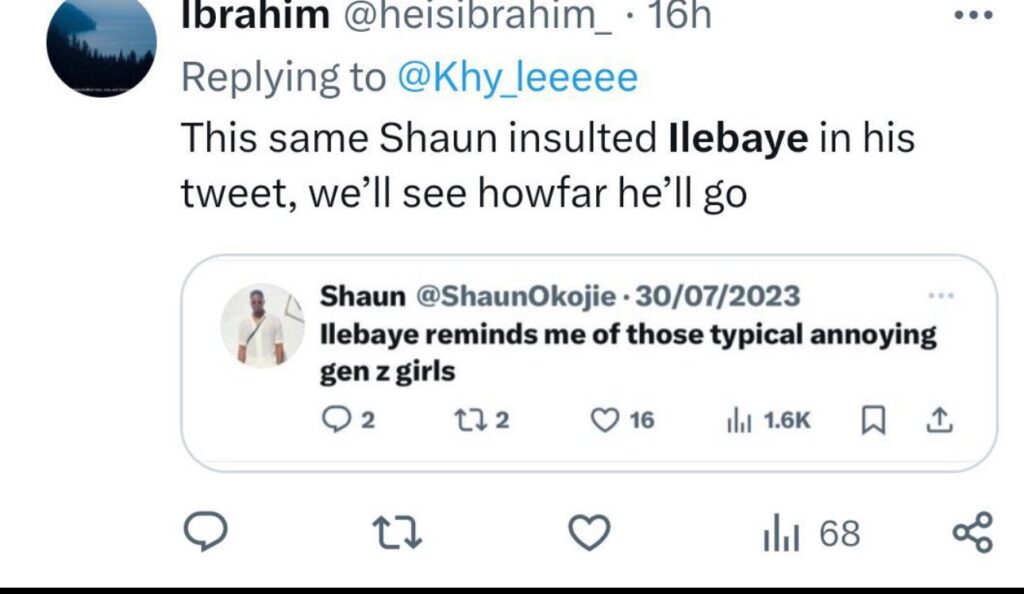Reply to Shaun's quoted tweet with 2 replies
Image resolution: width=1024 pixels, height=594 pixels.
[348, 420]
